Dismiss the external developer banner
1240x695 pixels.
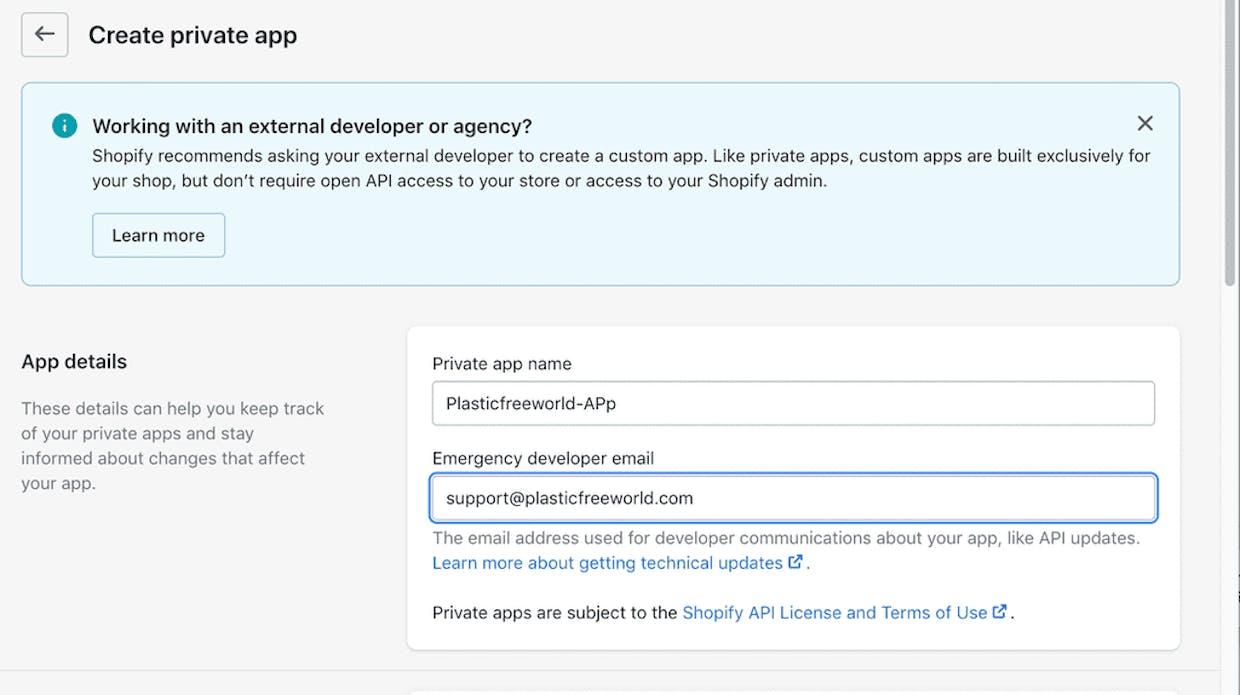click(1145, 123)
